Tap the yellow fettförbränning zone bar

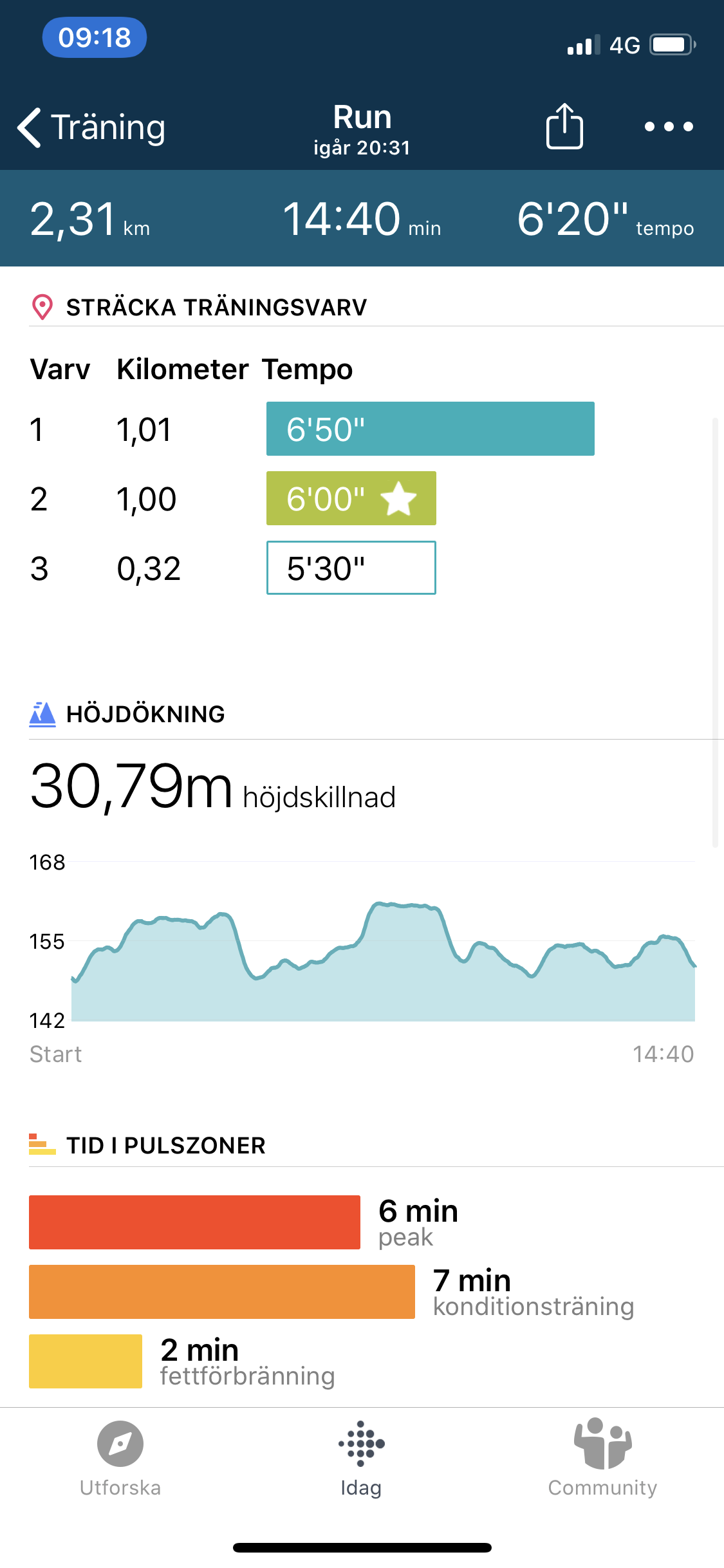point(86,1361)
